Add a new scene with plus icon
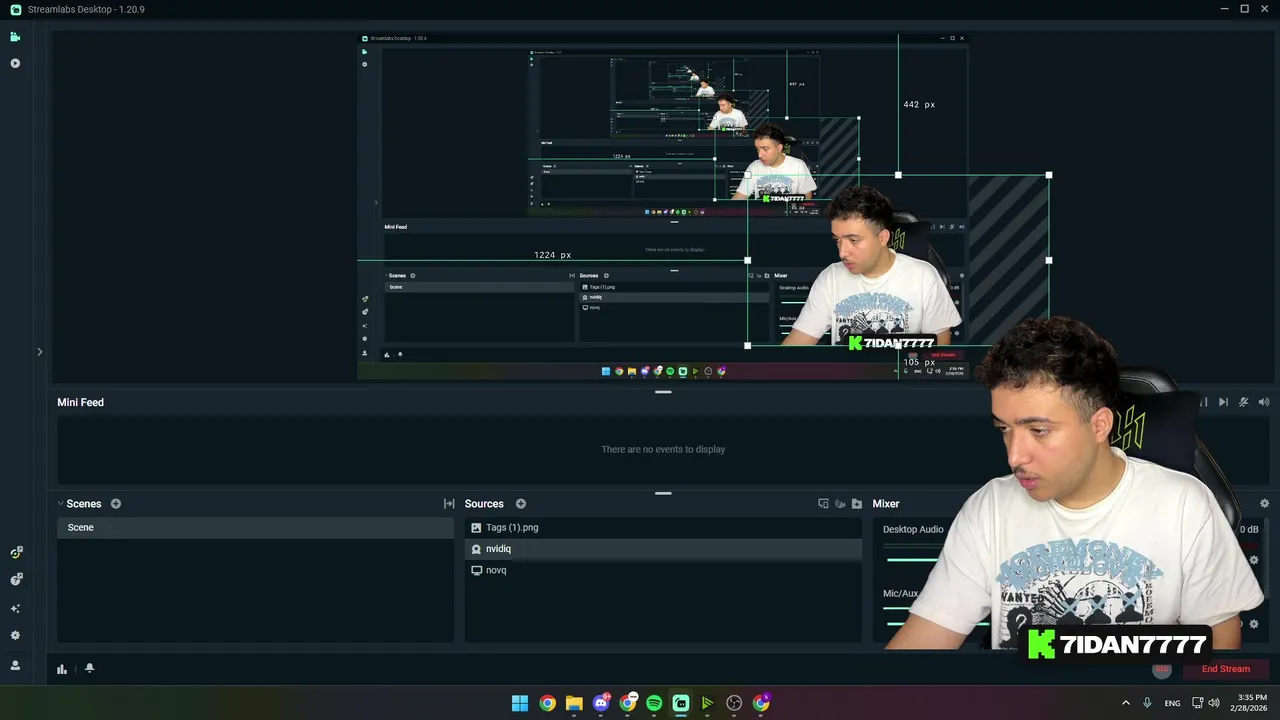This screenshot has height=720, width=1280. (116, 504)
